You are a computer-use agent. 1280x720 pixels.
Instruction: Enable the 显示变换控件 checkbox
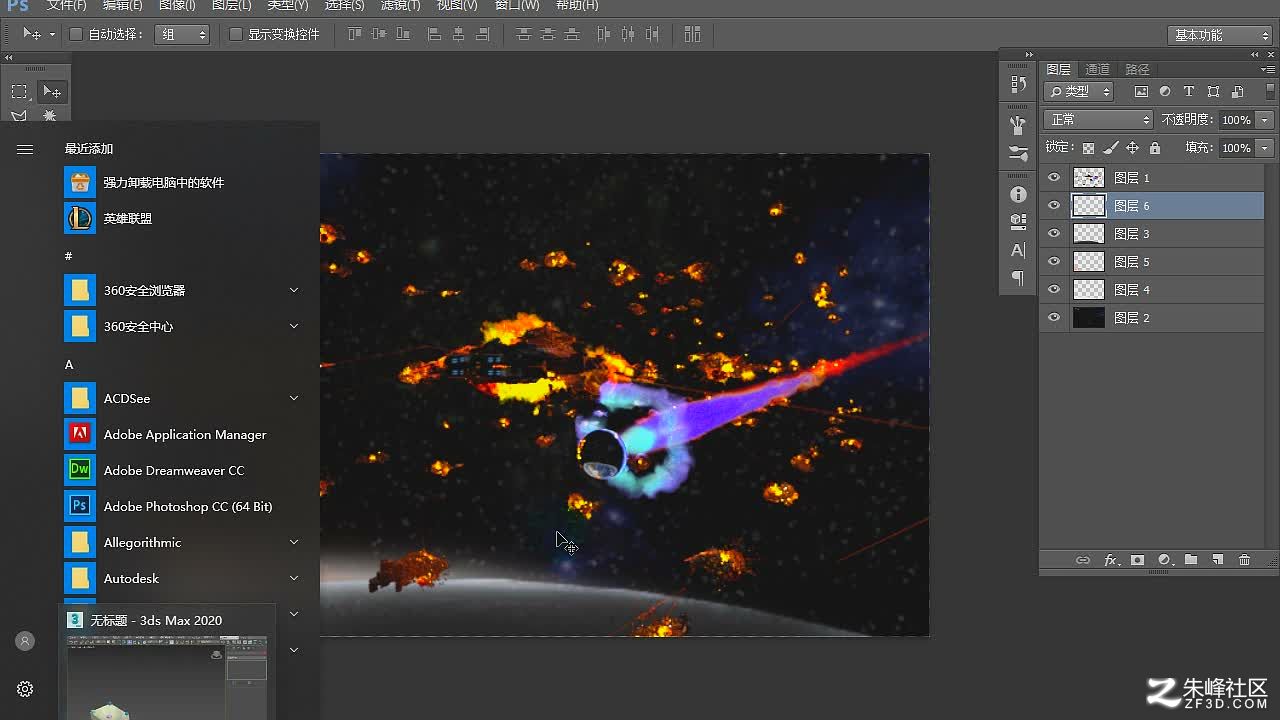236,34
